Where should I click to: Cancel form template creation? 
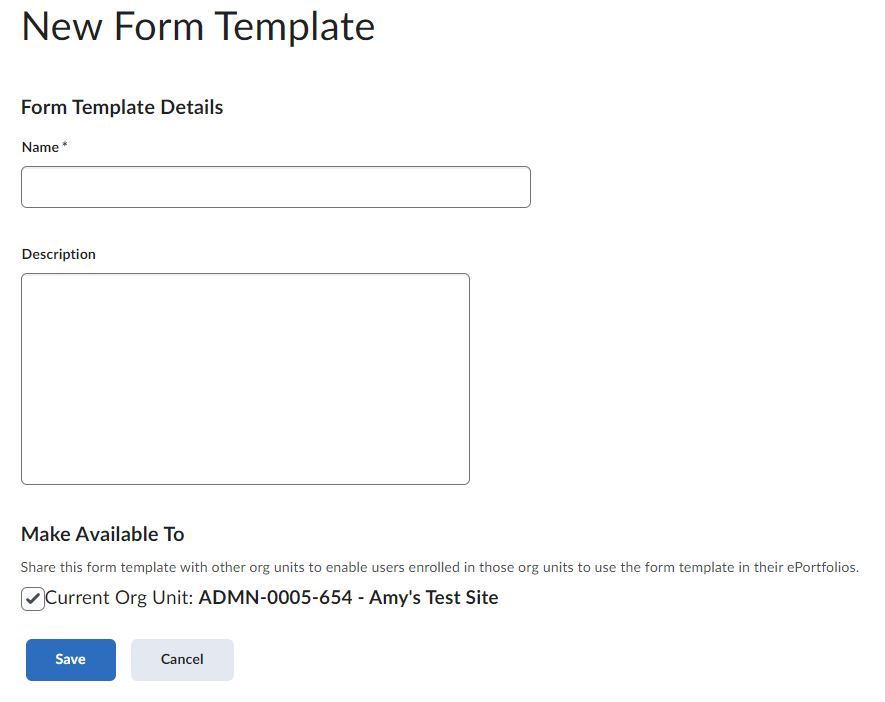181,659
